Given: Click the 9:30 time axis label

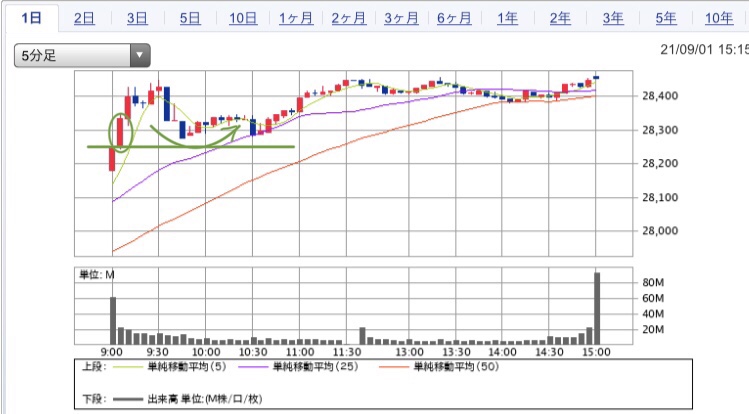Looking at the screenshot, I should (157, 352).
